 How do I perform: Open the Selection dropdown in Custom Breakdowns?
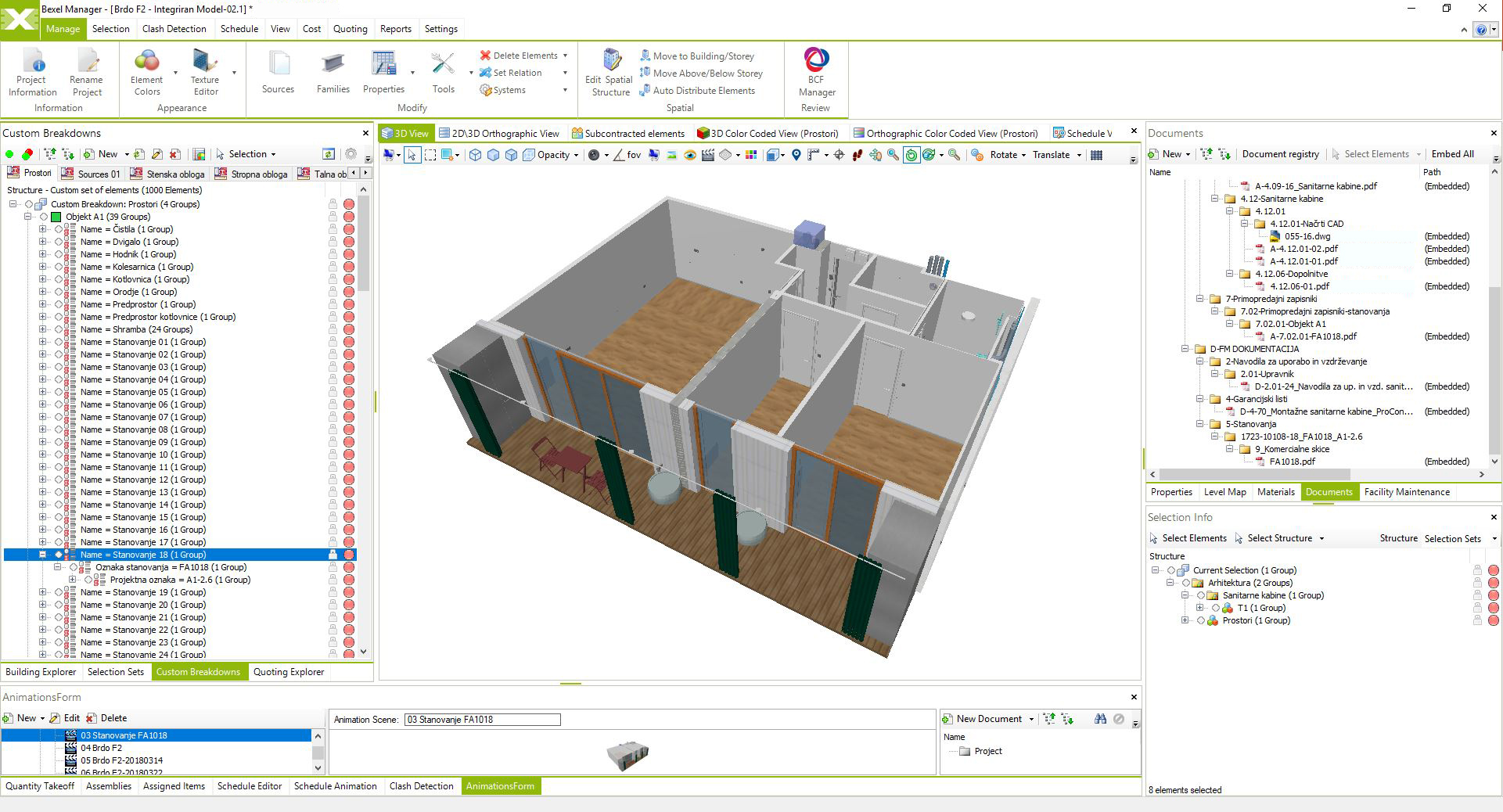pyautogui.click(x=252, y=154)
